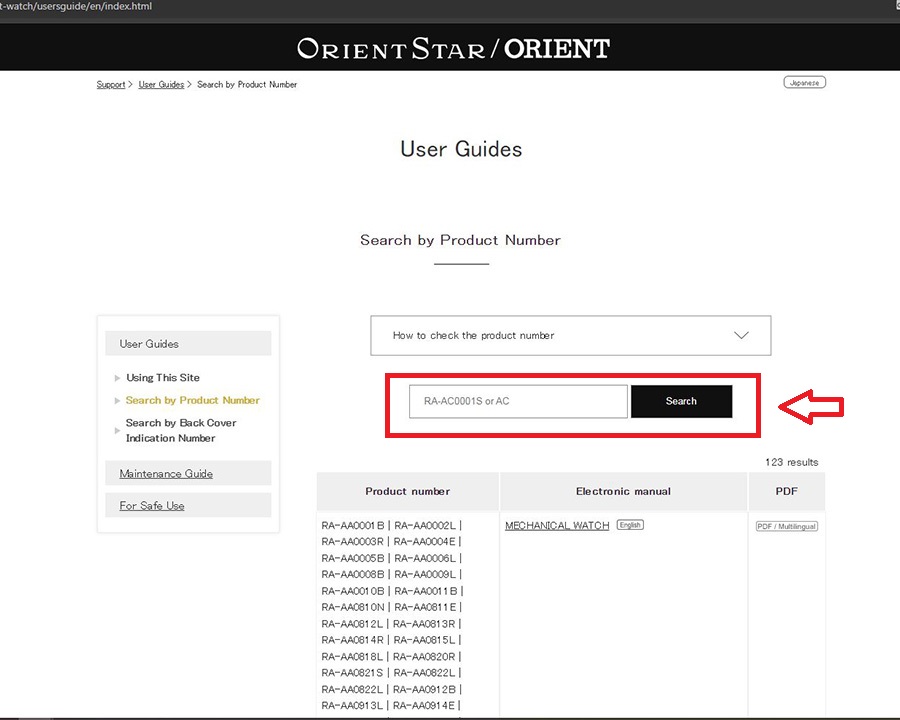The height and width of the screenshot is (720, 900).
Task: Select product number RA-AA0912B
Action: tap(424, 689)
